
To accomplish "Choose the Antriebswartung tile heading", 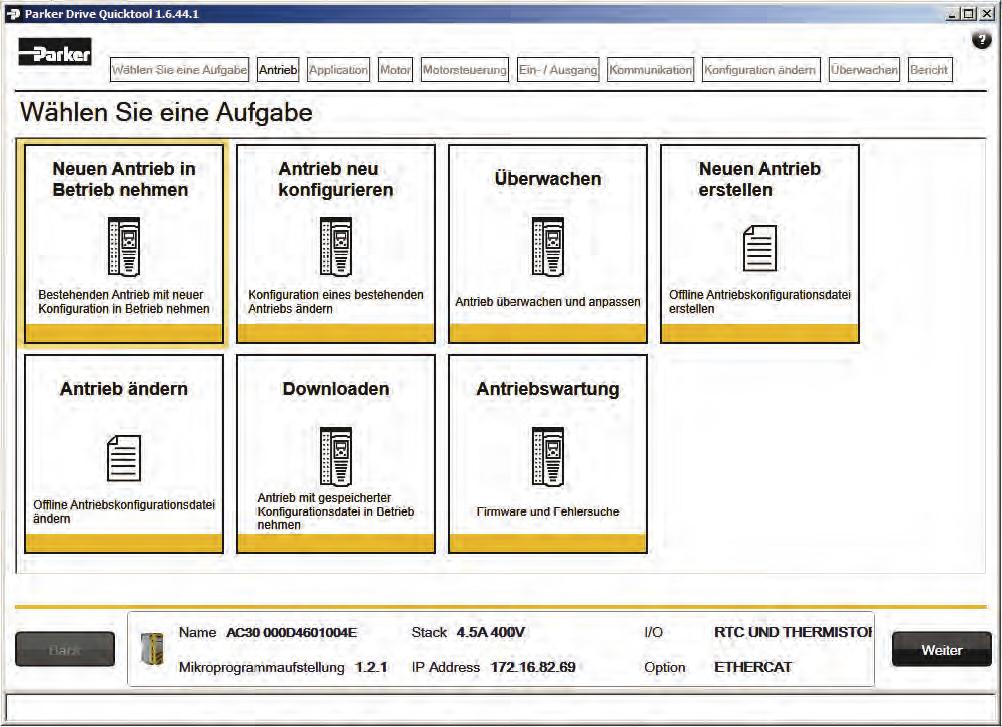I will pyautogui.click(x=548, y=389).
